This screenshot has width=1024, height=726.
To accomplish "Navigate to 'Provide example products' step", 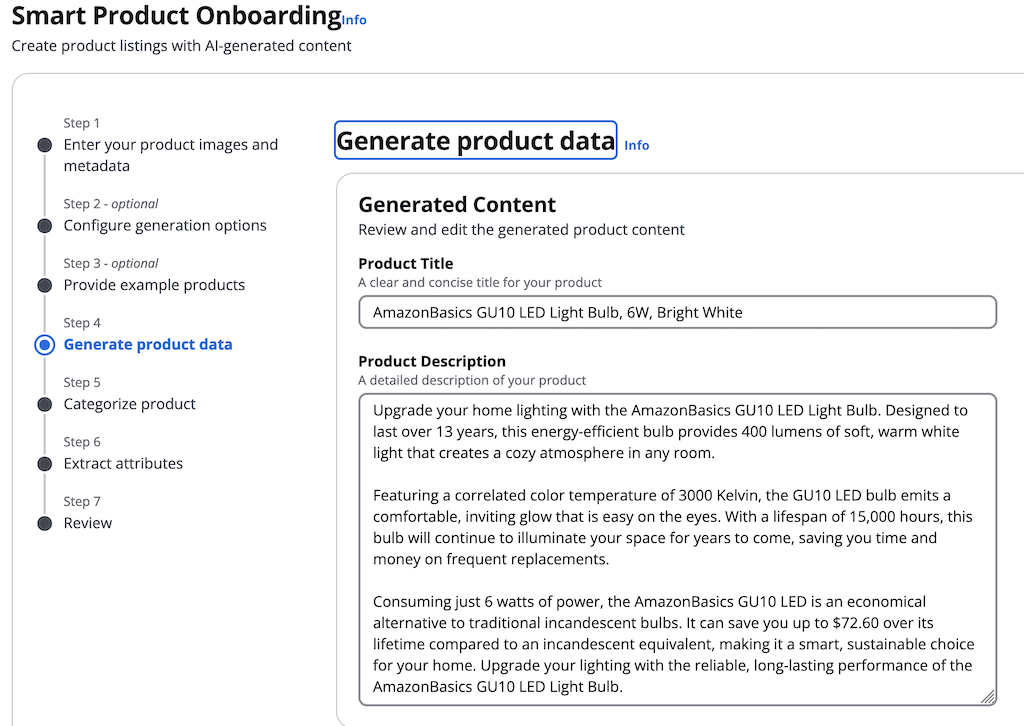I will (x=154, y=285).
